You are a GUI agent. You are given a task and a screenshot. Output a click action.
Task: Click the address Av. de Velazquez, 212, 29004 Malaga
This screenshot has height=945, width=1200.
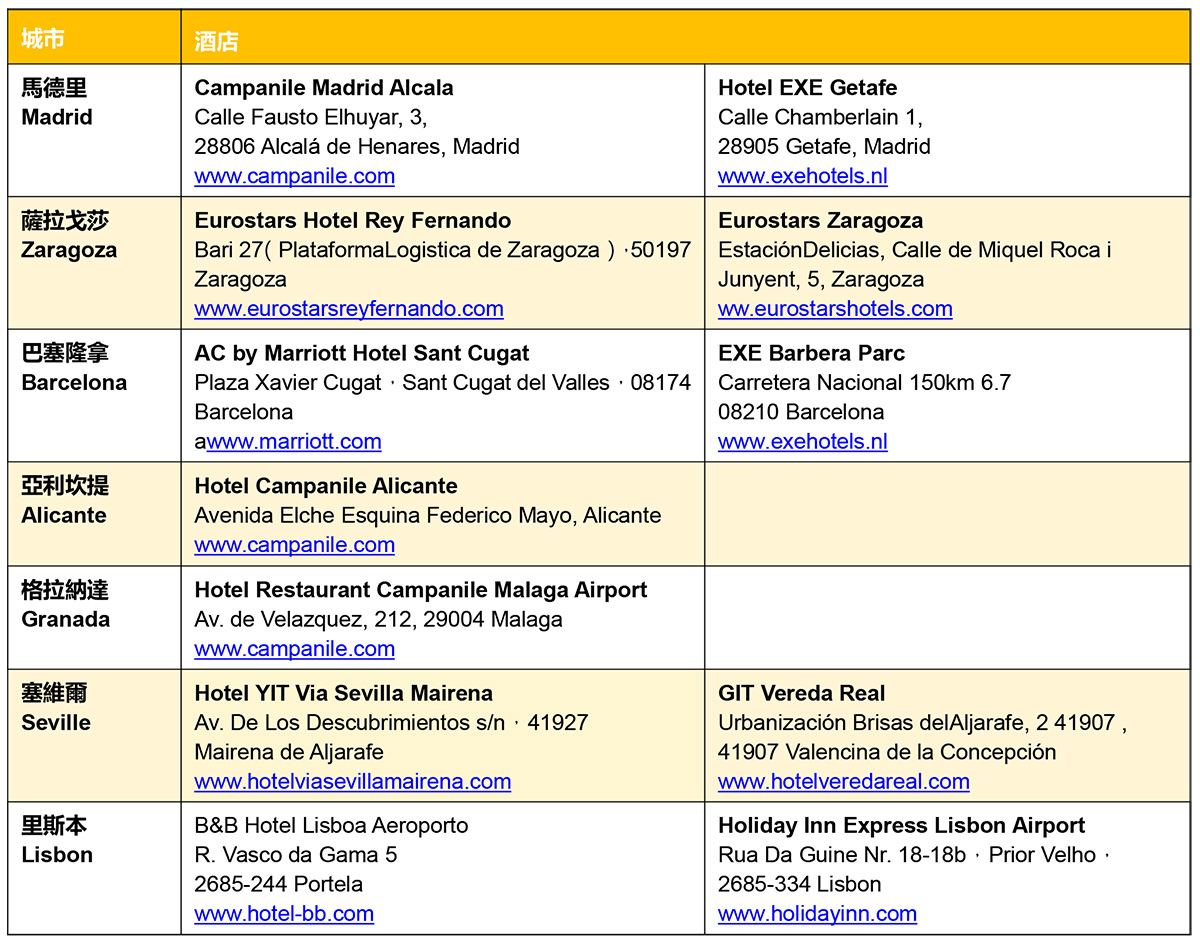[x=378, y=619]
